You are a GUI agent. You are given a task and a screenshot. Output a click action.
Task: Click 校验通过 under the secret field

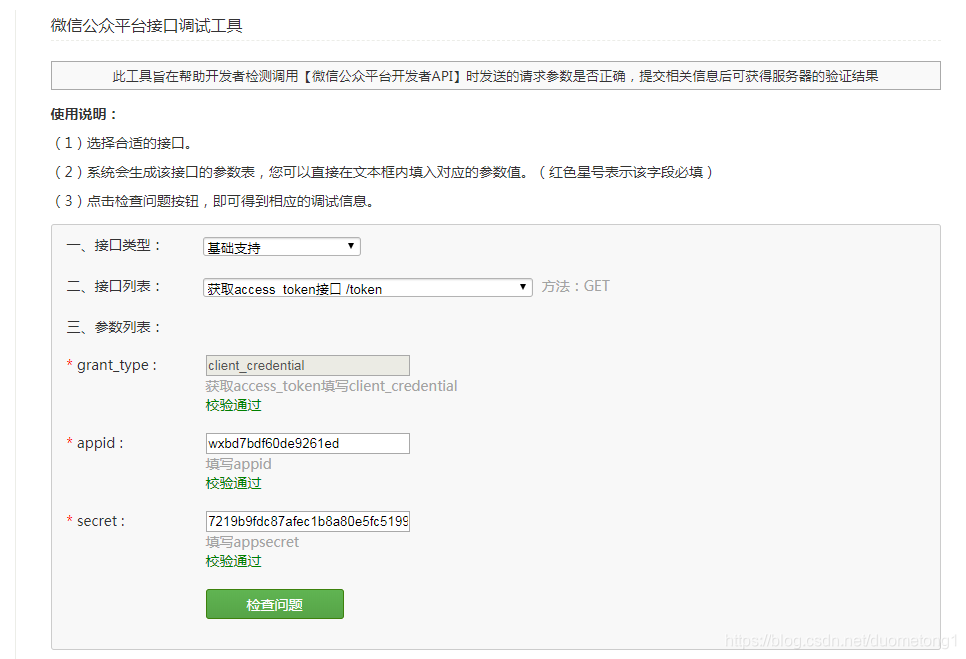[x=233, y=561]
